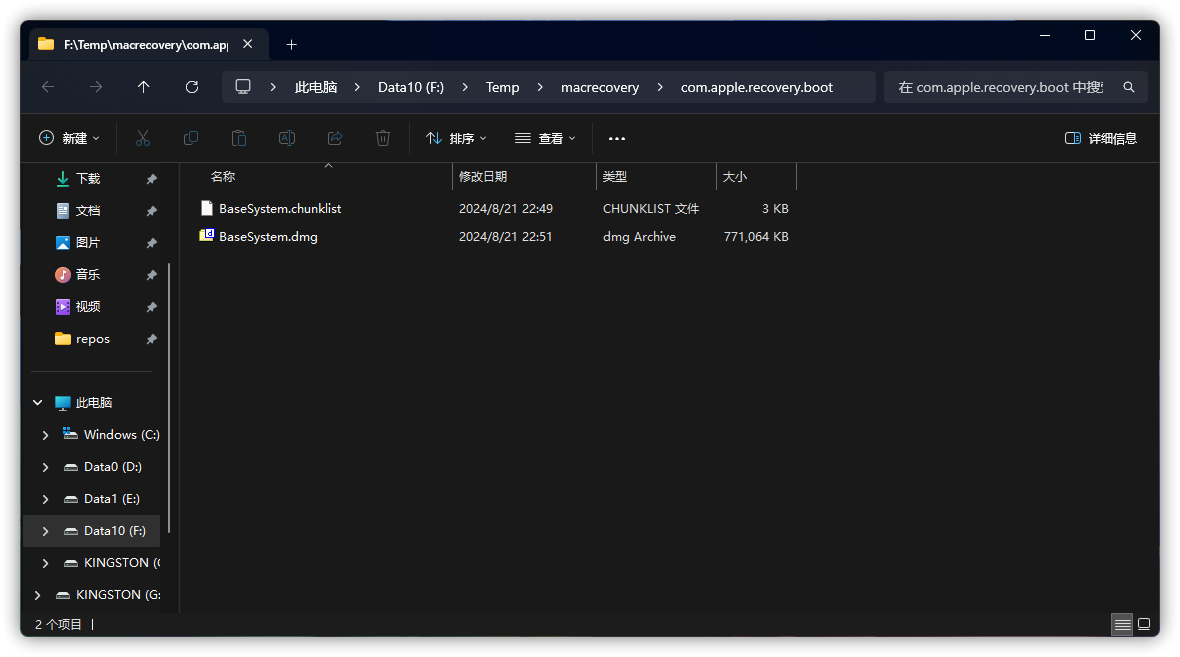
Task: Open a new File Explorer tab
Action: coord(291,44)
